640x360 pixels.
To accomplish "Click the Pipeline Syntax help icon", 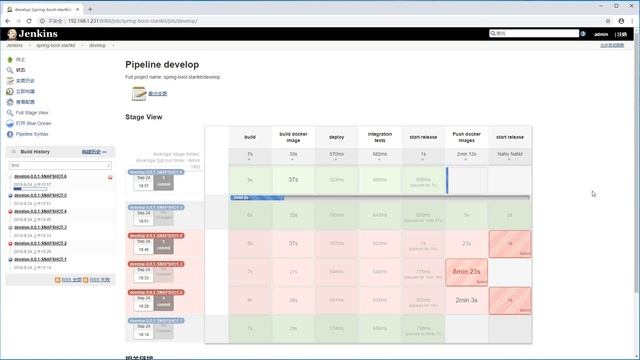I will (10, 134).
